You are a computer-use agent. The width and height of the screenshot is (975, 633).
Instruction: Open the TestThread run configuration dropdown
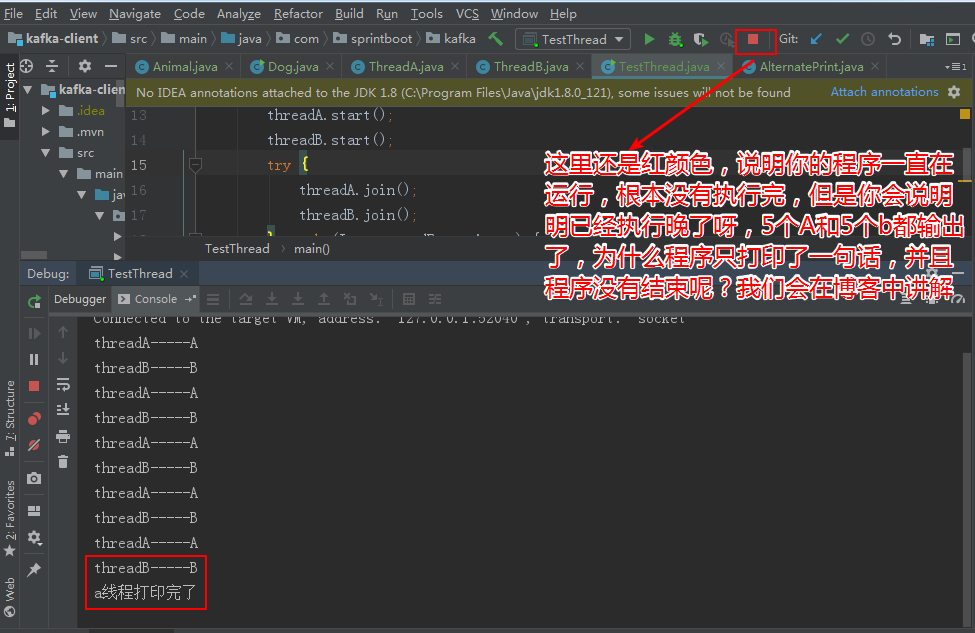tap(573, 39)
